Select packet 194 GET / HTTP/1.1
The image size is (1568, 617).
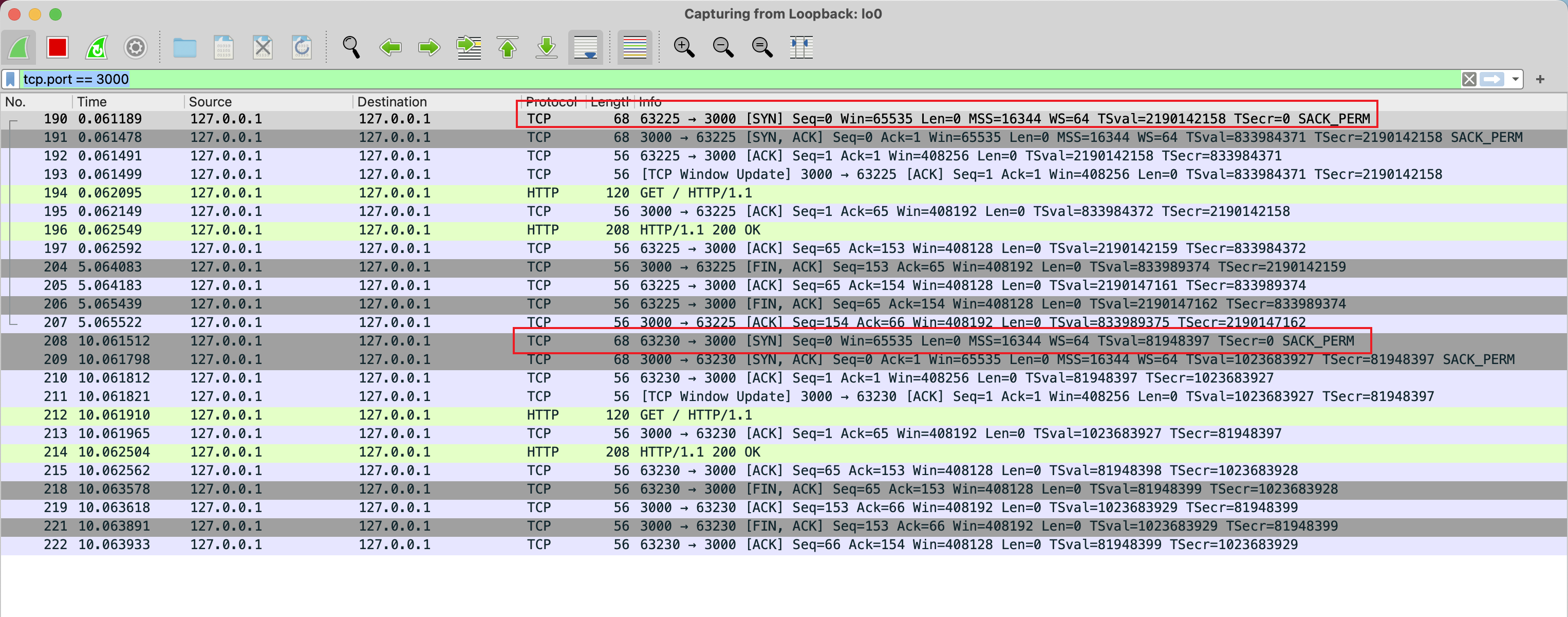click(695, 193)
